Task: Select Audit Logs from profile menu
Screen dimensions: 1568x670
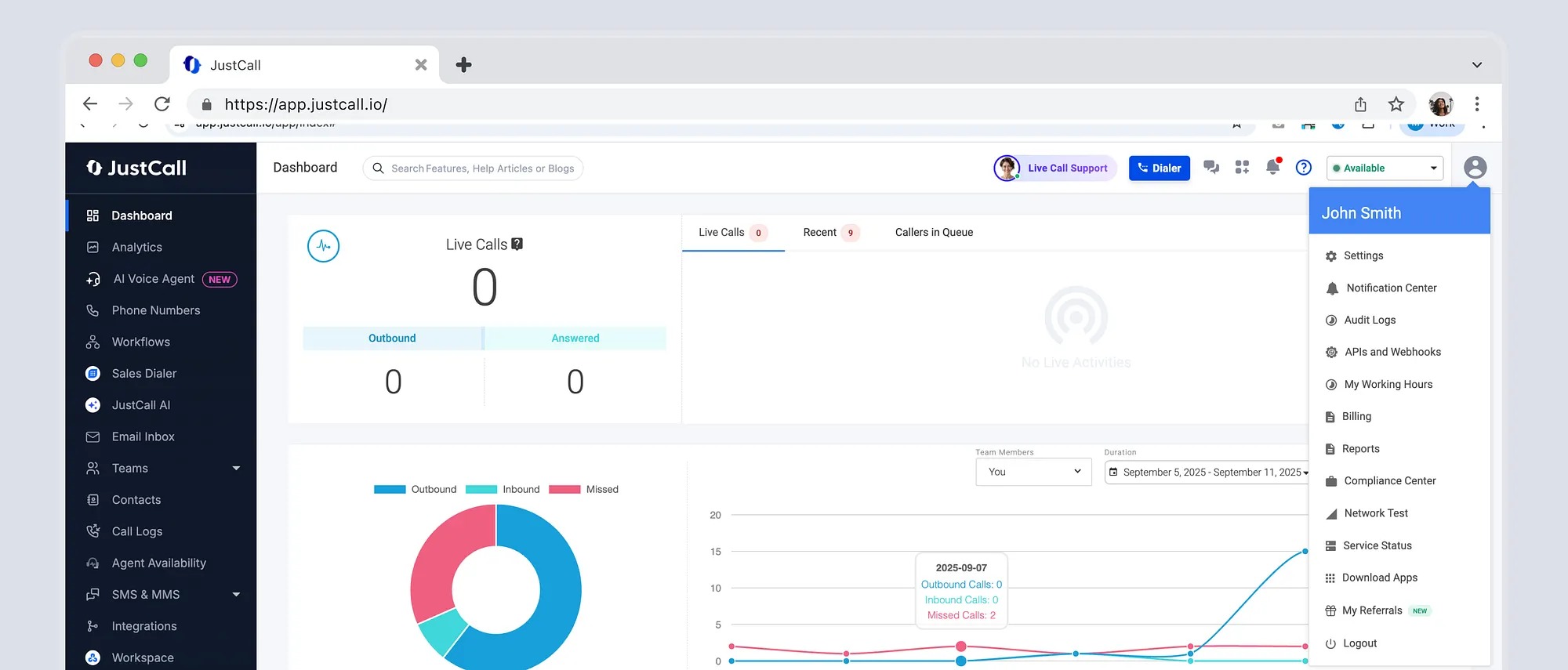Action: (1369, 320)
